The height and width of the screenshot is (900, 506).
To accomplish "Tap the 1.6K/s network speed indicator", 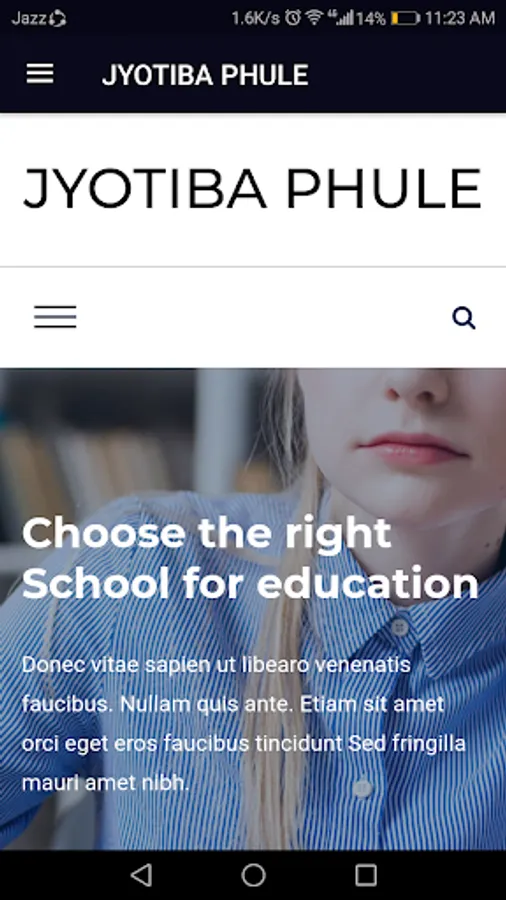I will pyautogui.click(x=256, y=19).
